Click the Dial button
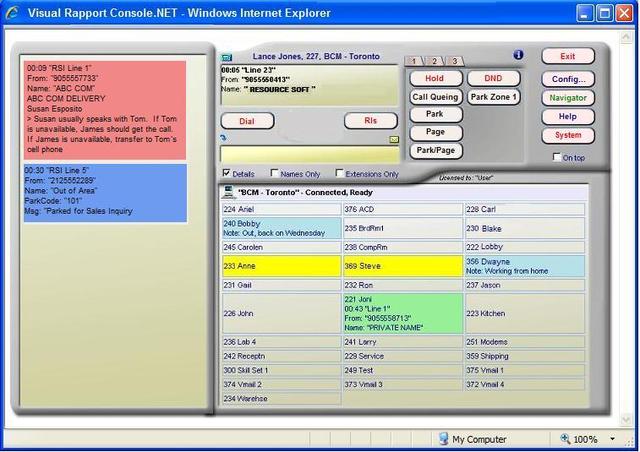Image resolution: width=640 pixels, height=452 pixels. click(x=247, y=121)
